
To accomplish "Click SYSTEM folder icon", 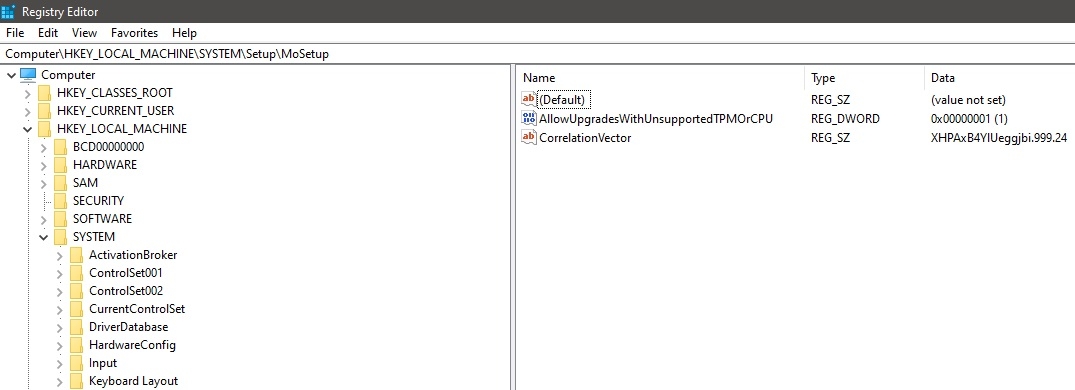I will [60, 237].
